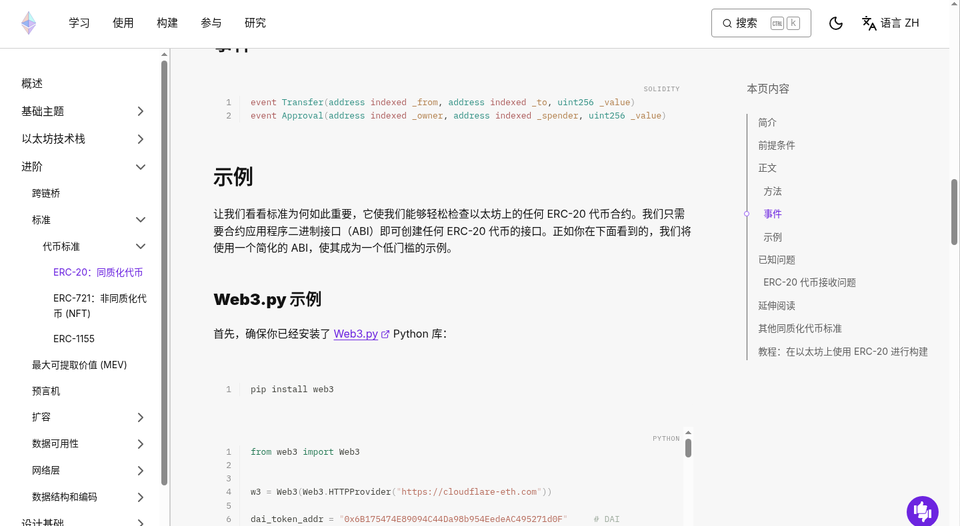Jump to 延伸阅读 in page contents
Image resolution: width=960 pixels, height=526 pixels.
tap(776, 306)
